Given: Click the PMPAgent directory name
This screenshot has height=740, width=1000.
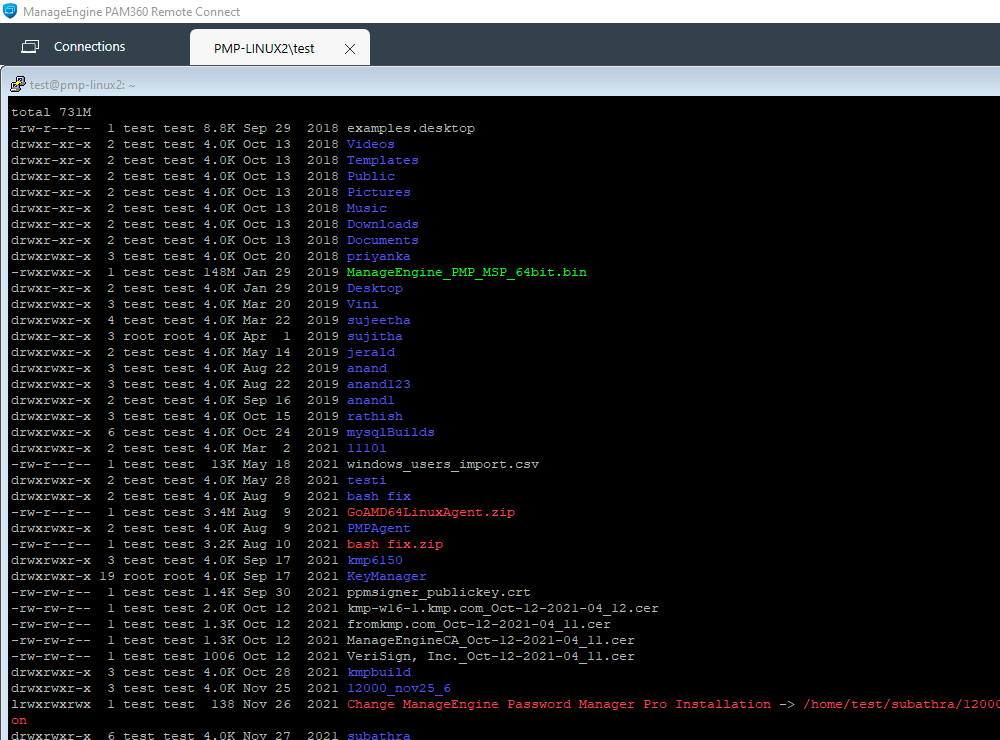Looking at the screenshot, I should pyautogui.click(x=379, y=528).
